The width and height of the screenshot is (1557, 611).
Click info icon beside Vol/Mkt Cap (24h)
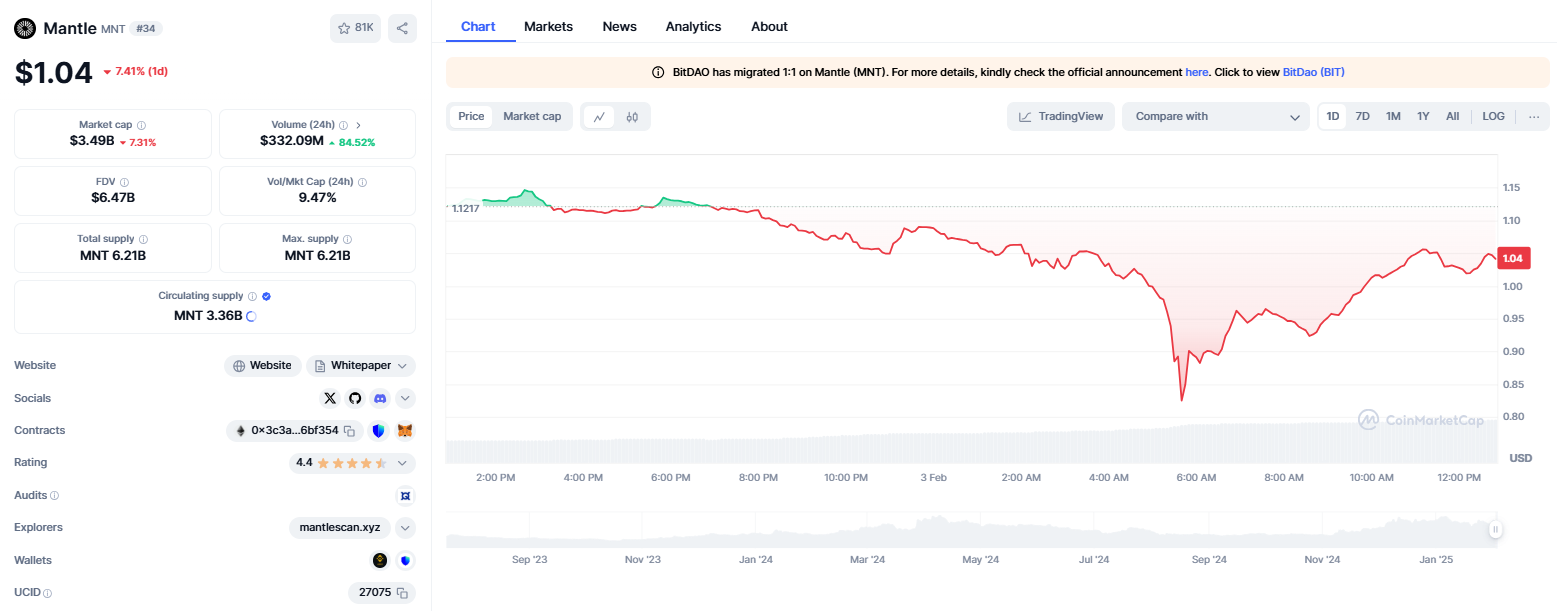(362, 182)
